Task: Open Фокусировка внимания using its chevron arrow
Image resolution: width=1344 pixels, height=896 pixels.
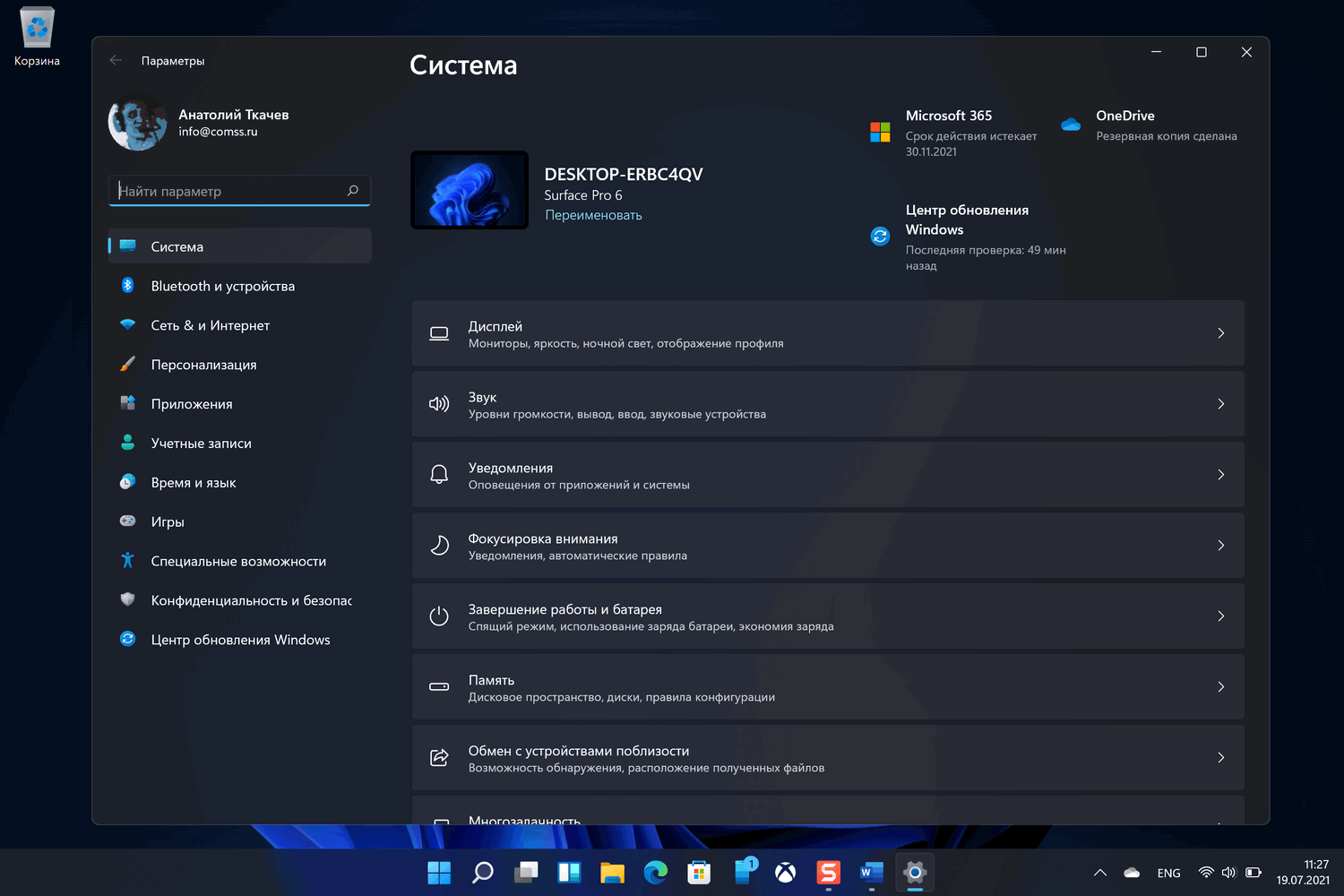Action: pyautogui.click(x=1221, y=546)
